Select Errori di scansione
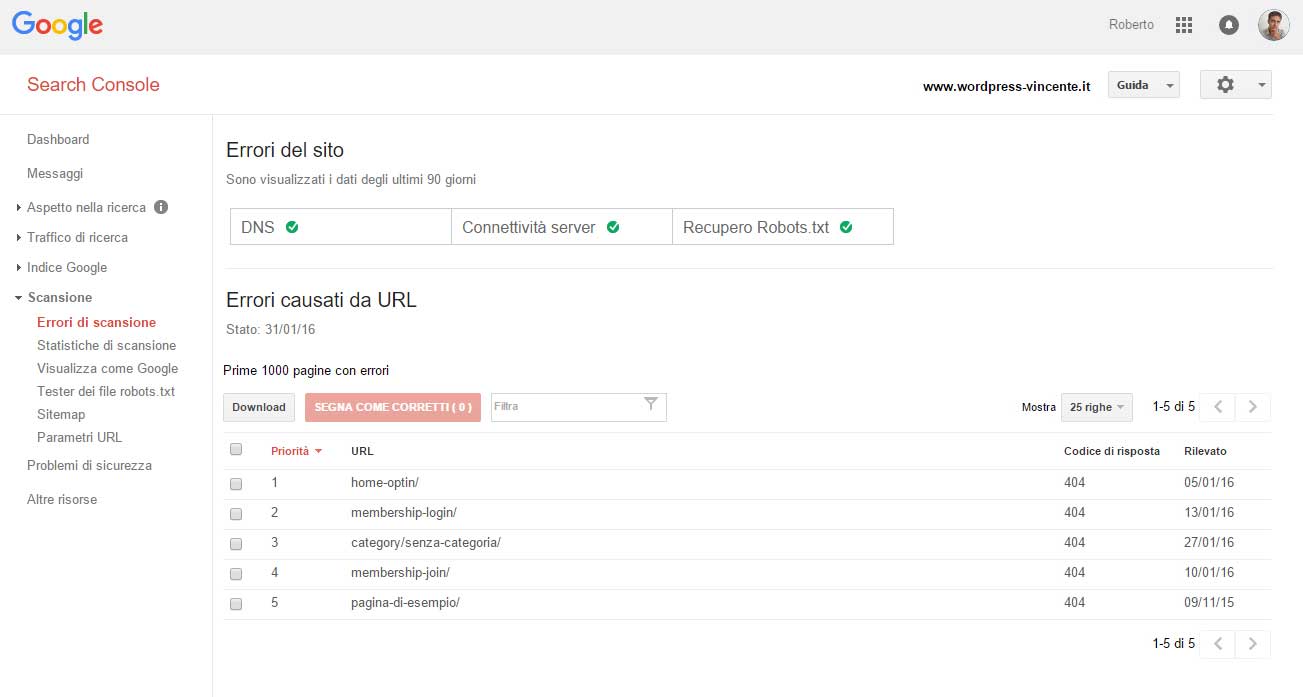This screenshot has width=1303, height=697. click(x=96, y=323)
